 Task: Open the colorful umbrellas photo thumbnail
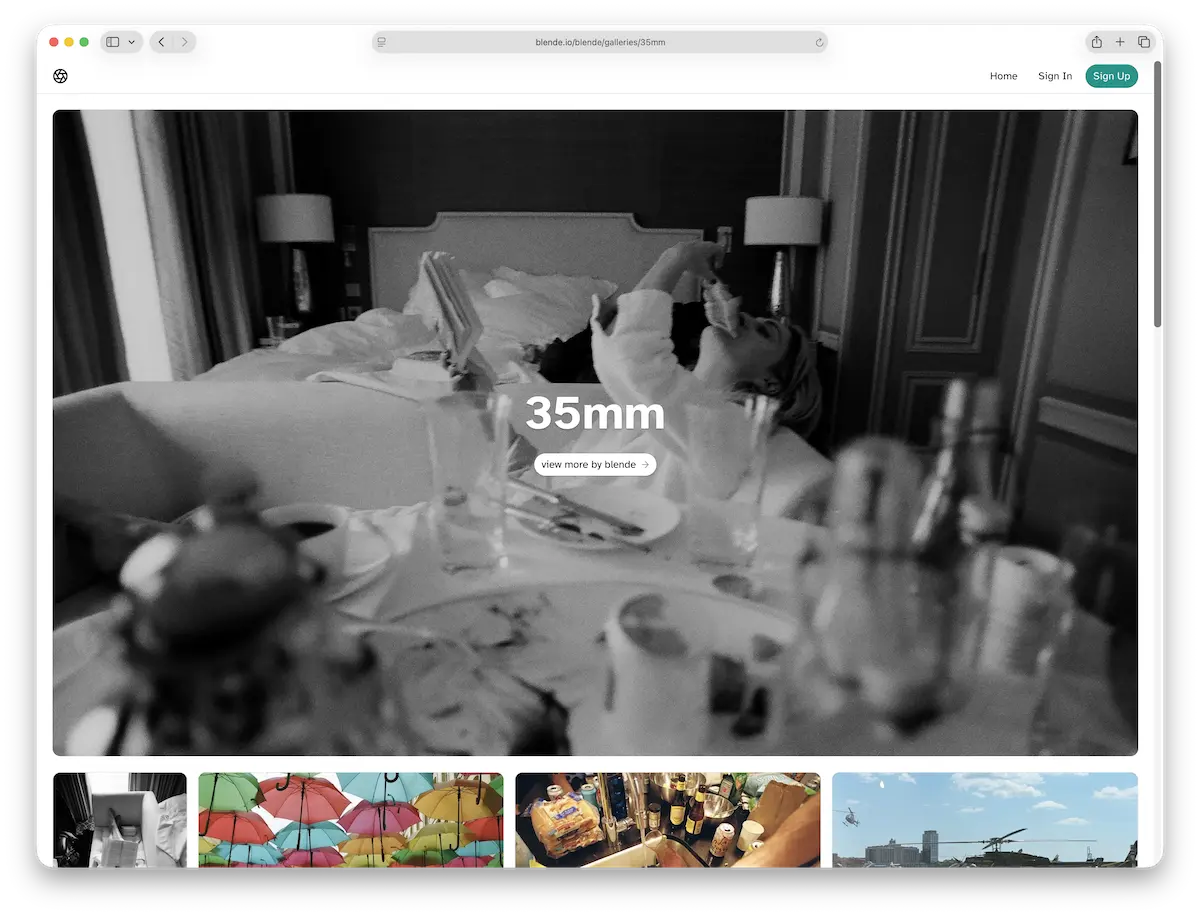click(351, 819)
